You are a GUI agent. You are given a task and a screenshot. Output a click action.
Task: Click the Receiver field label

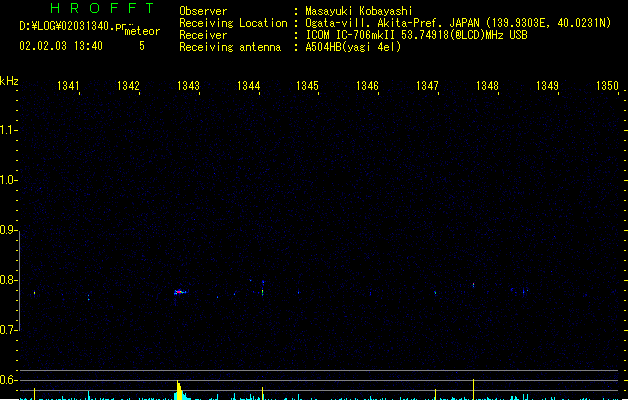pyautogui.click(x=203, y=35)
